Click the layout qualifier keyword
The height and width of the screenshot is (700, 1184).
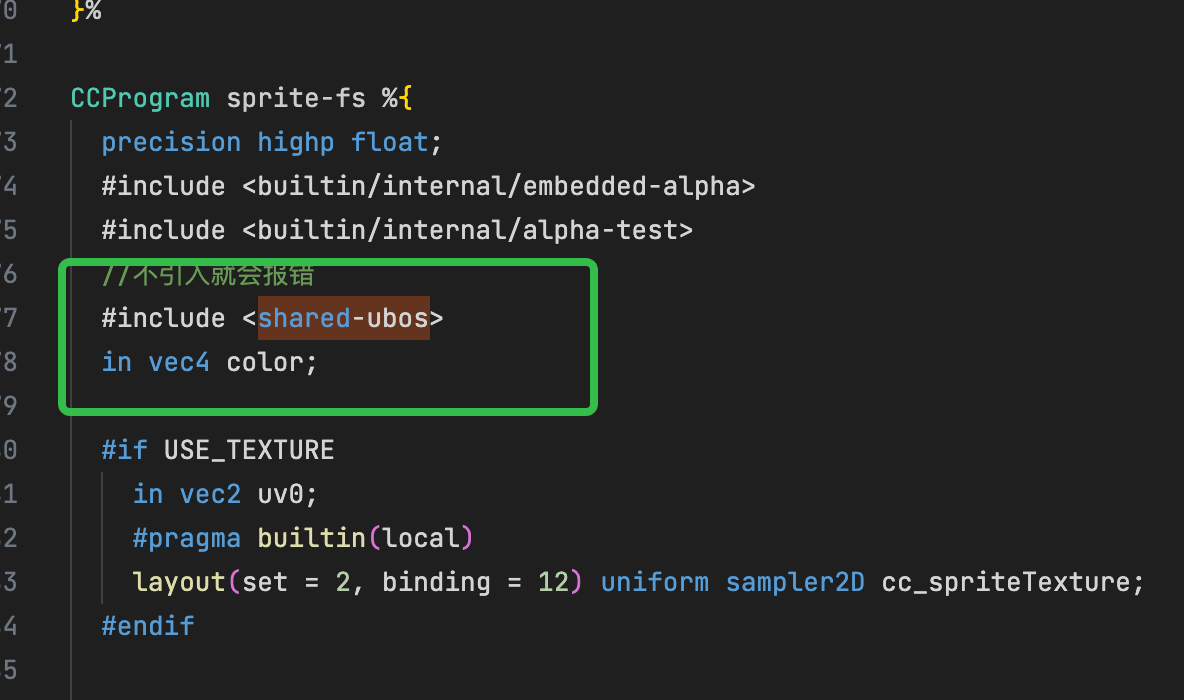(x=179, y=582)
